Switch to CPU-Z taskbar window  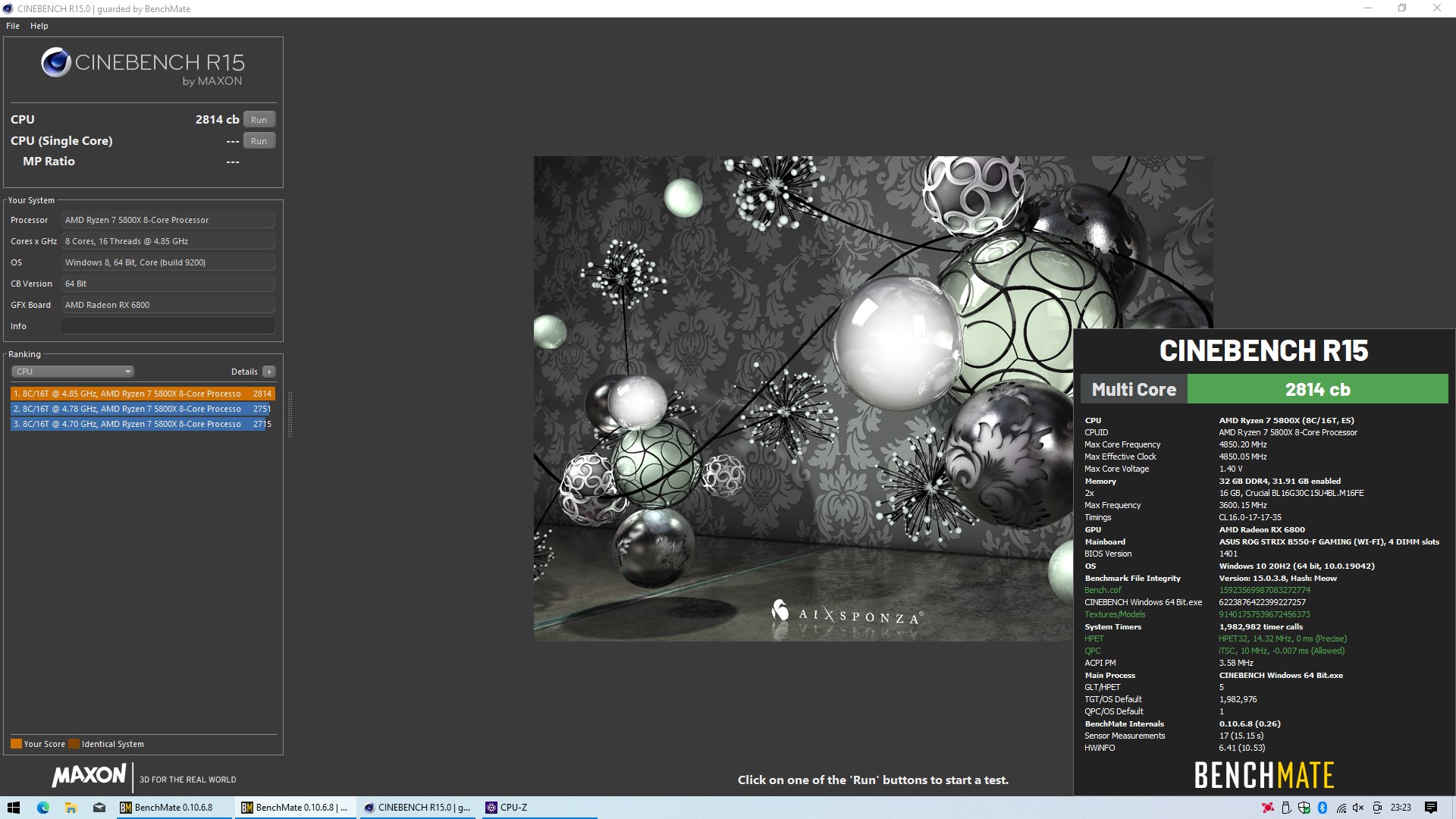tap(538, 808)
